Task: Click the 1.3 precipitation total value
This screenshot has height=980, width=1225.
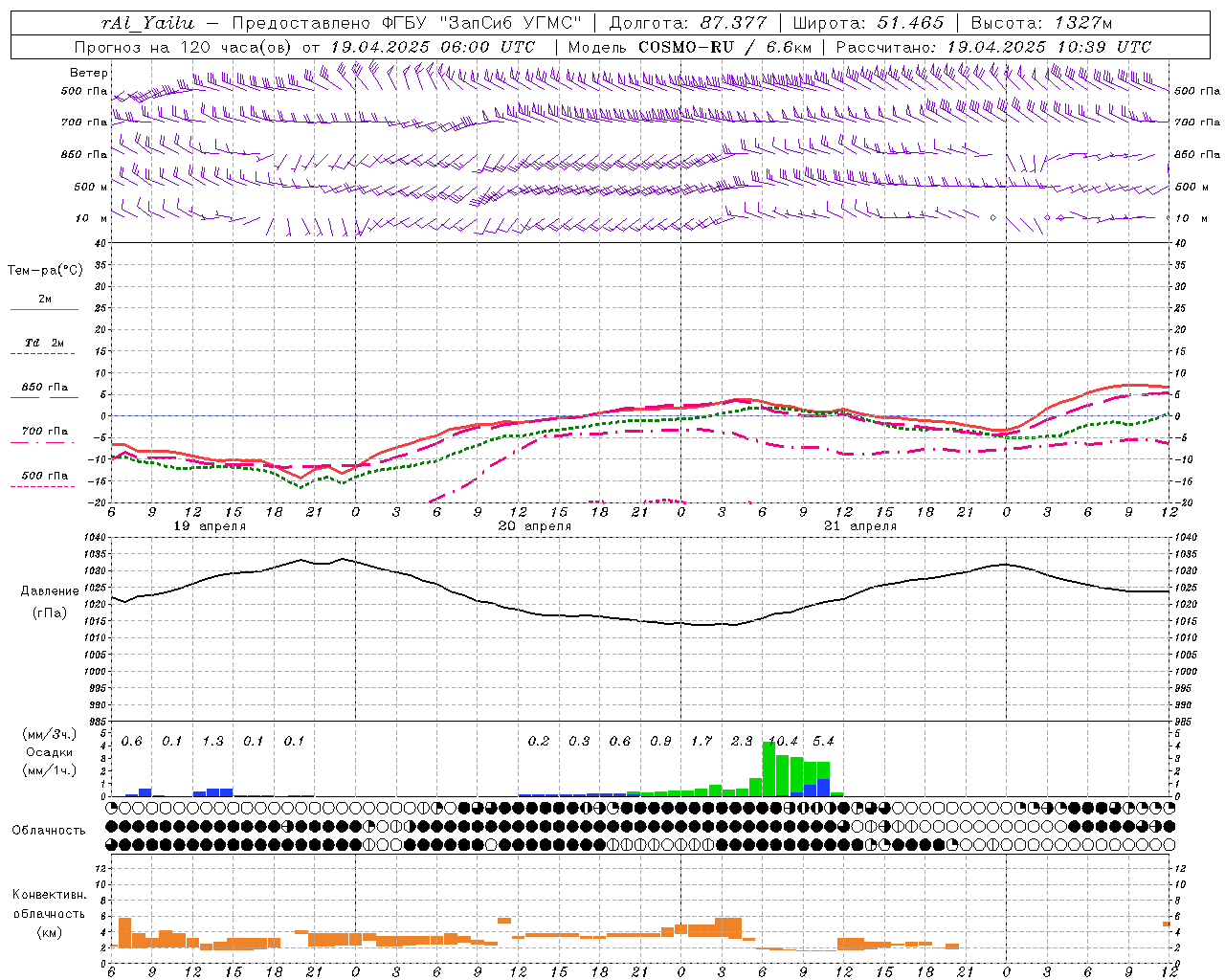Action: tap(212, 742)
